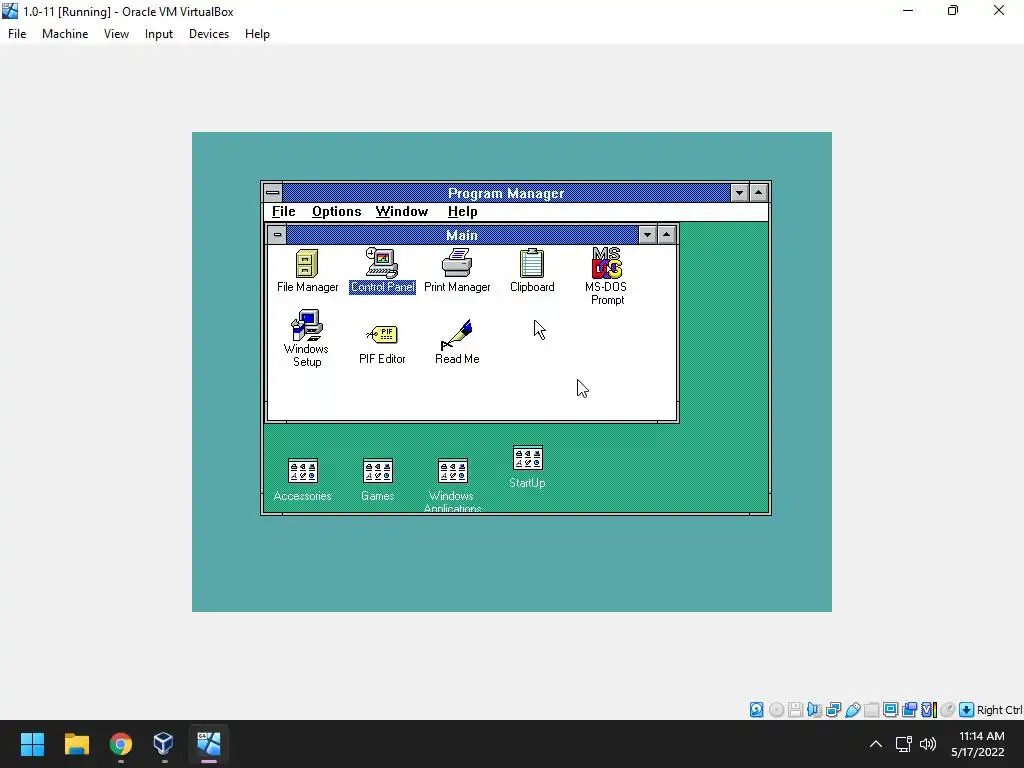
Task: Select the Clipboard icon
Action: tap(532, 270)
